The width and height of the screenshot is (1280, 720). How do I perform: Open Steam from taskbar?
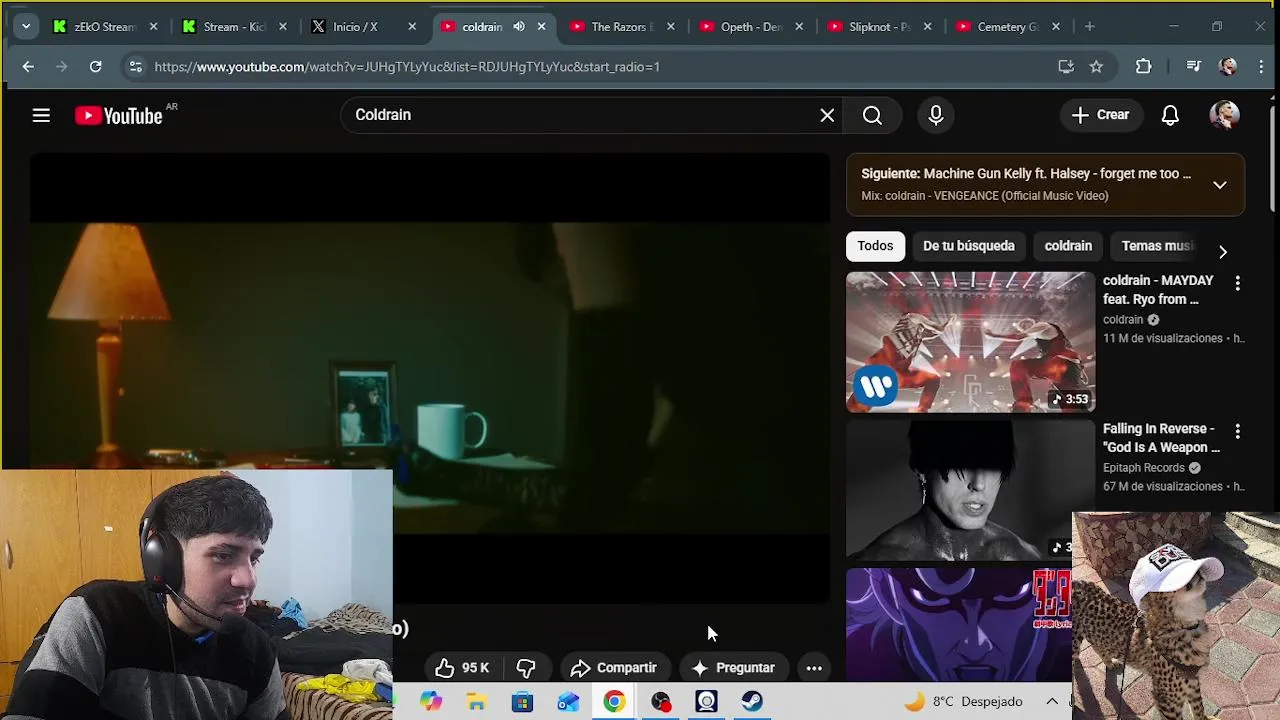[752, 702]
